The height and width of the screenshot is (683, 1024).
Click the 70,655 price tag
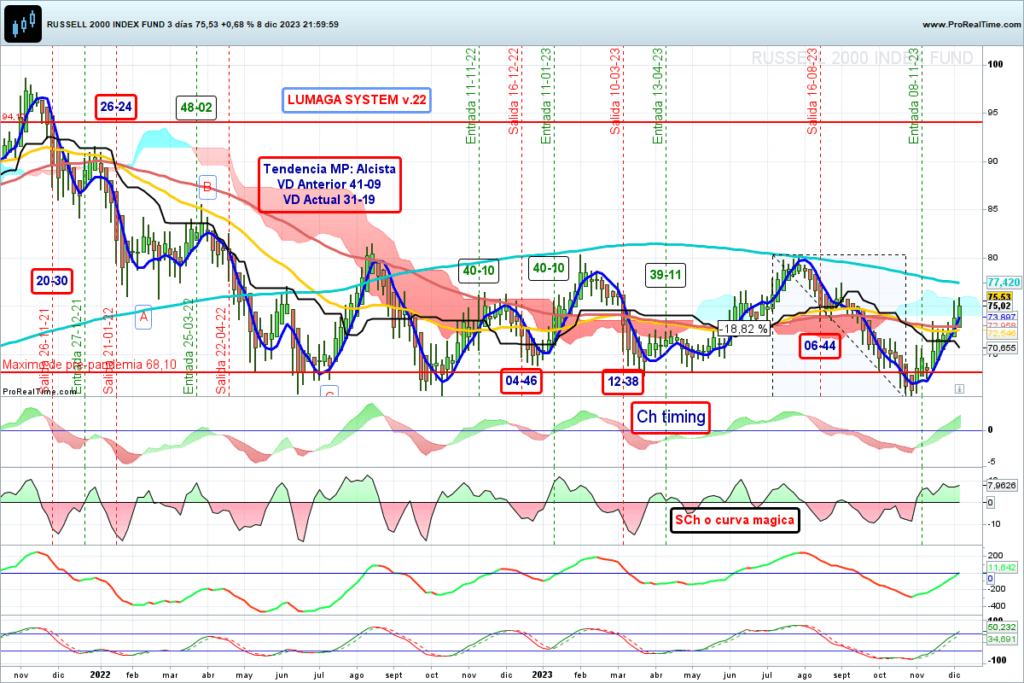coord(1001,348)
